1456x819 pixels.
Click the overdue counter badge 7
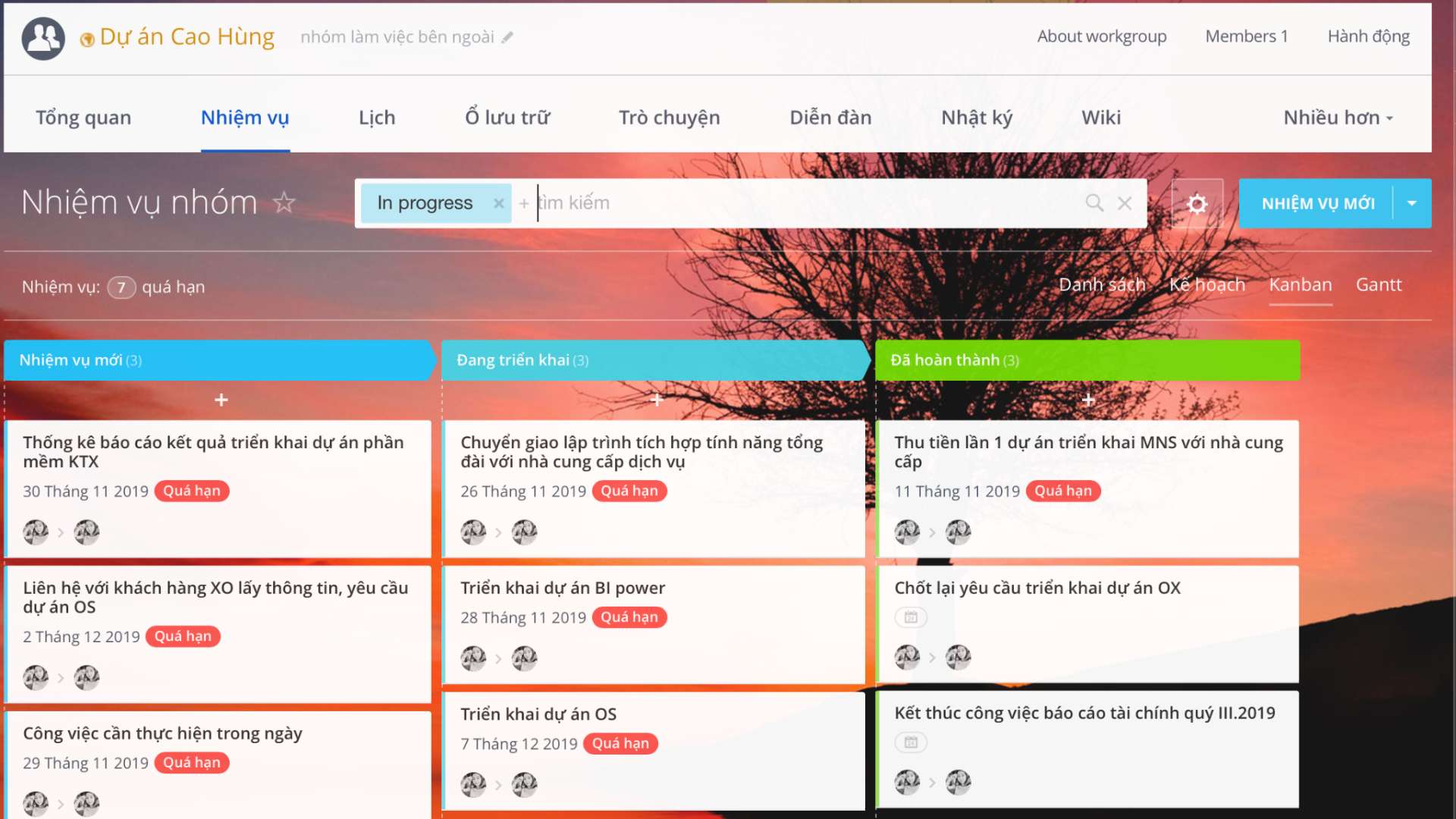click(x=121, y=287)
